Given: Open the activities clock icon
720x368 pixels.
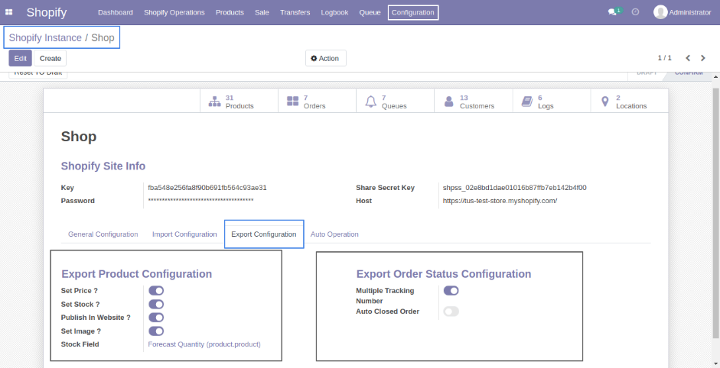Looking at the screenshot, I should [636, 12].
